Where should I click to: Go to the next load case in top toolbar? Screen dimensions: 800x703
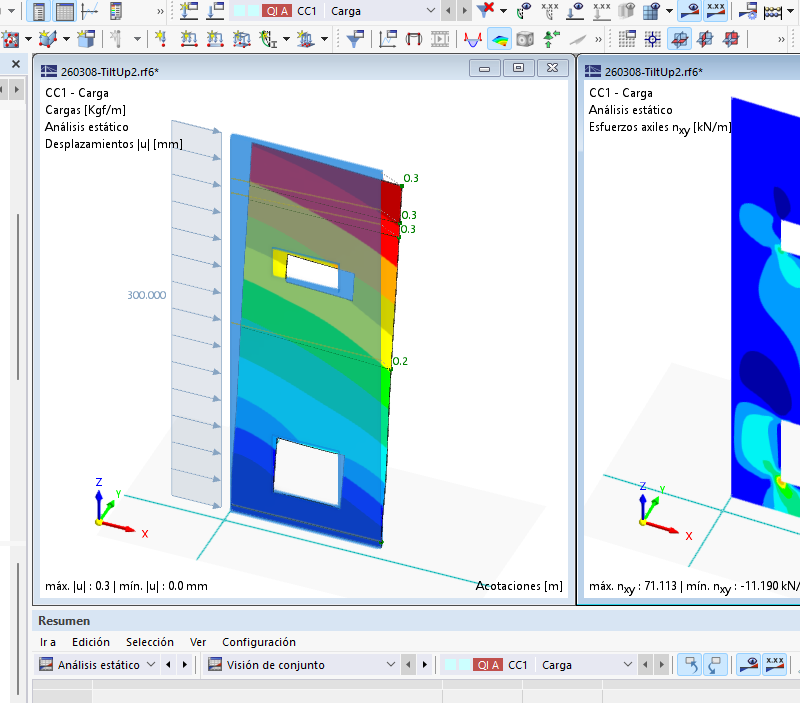tap(464, 11)
